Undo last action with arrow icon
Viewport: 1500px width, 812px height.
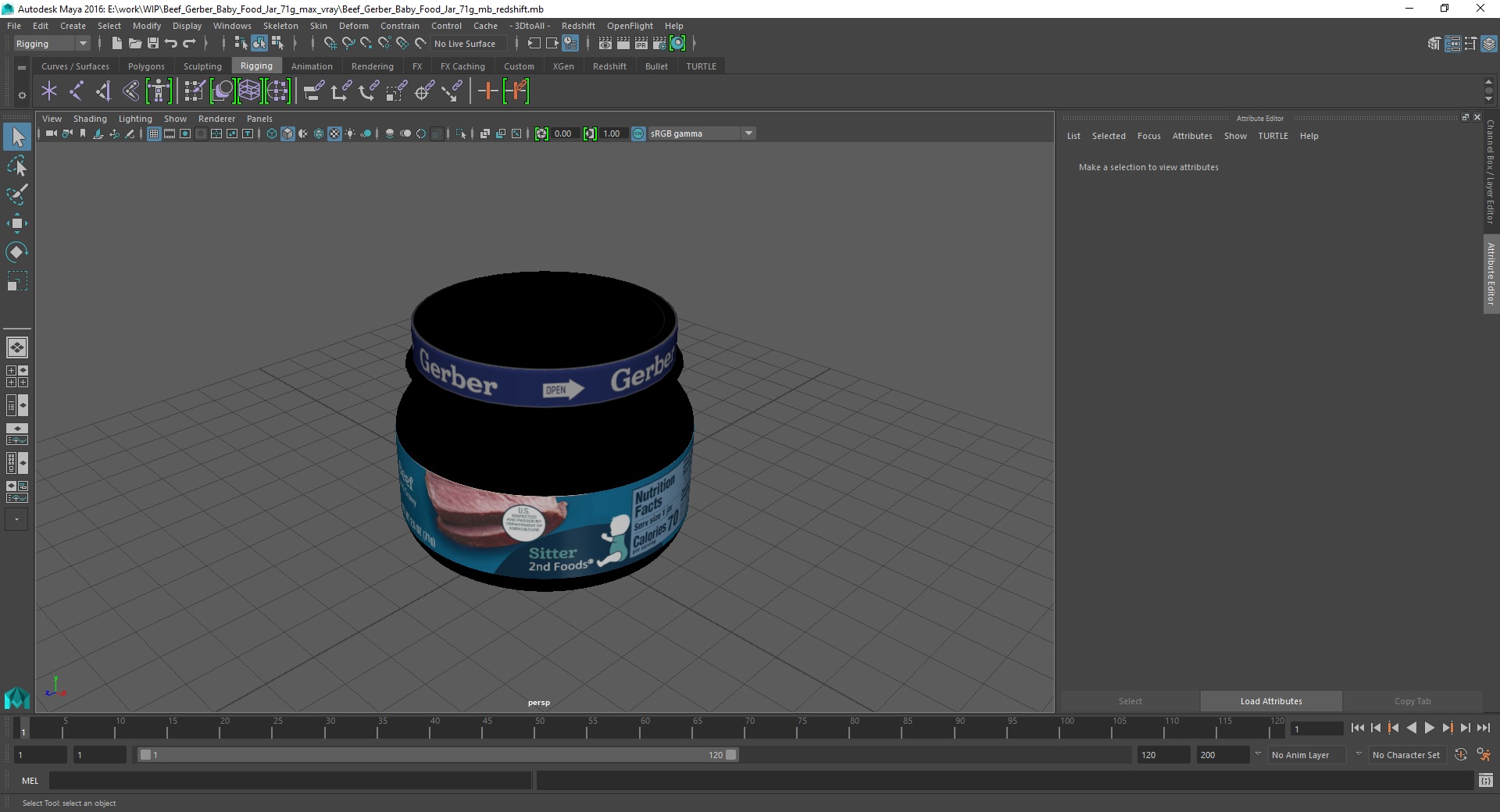[x=171, y=44]
